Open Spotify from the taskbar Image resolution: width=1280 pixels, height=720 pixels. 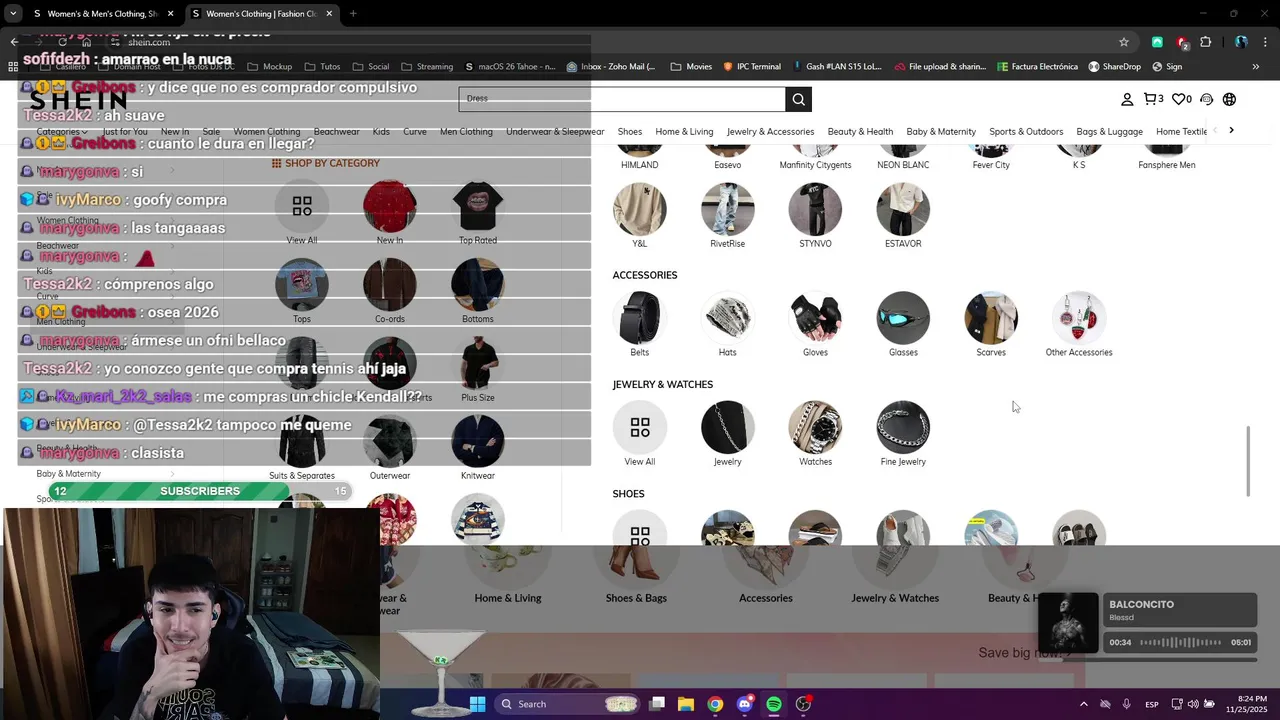coord(774,704)
